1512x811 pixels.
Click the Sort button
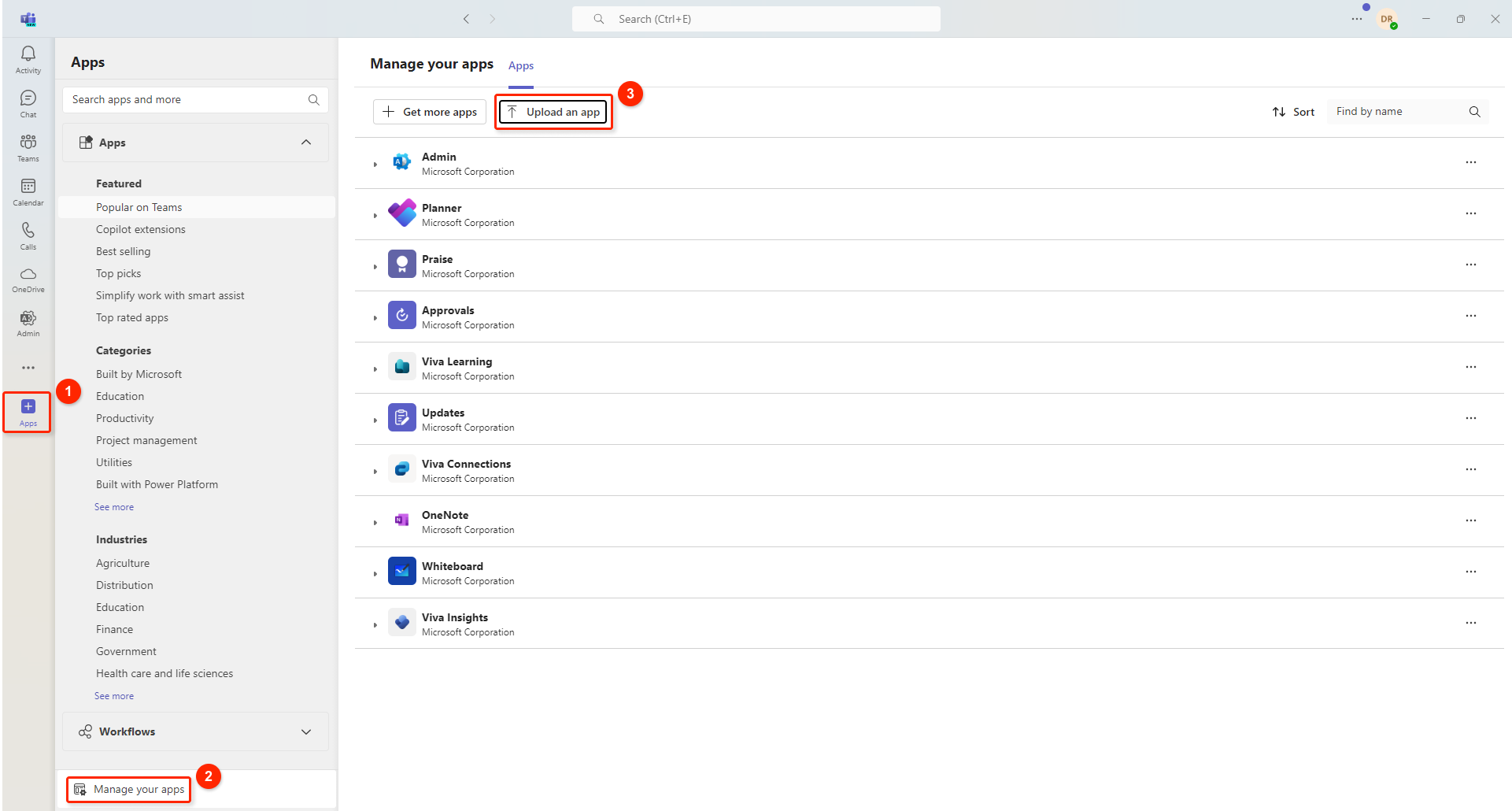click(x=1293, y=112)
